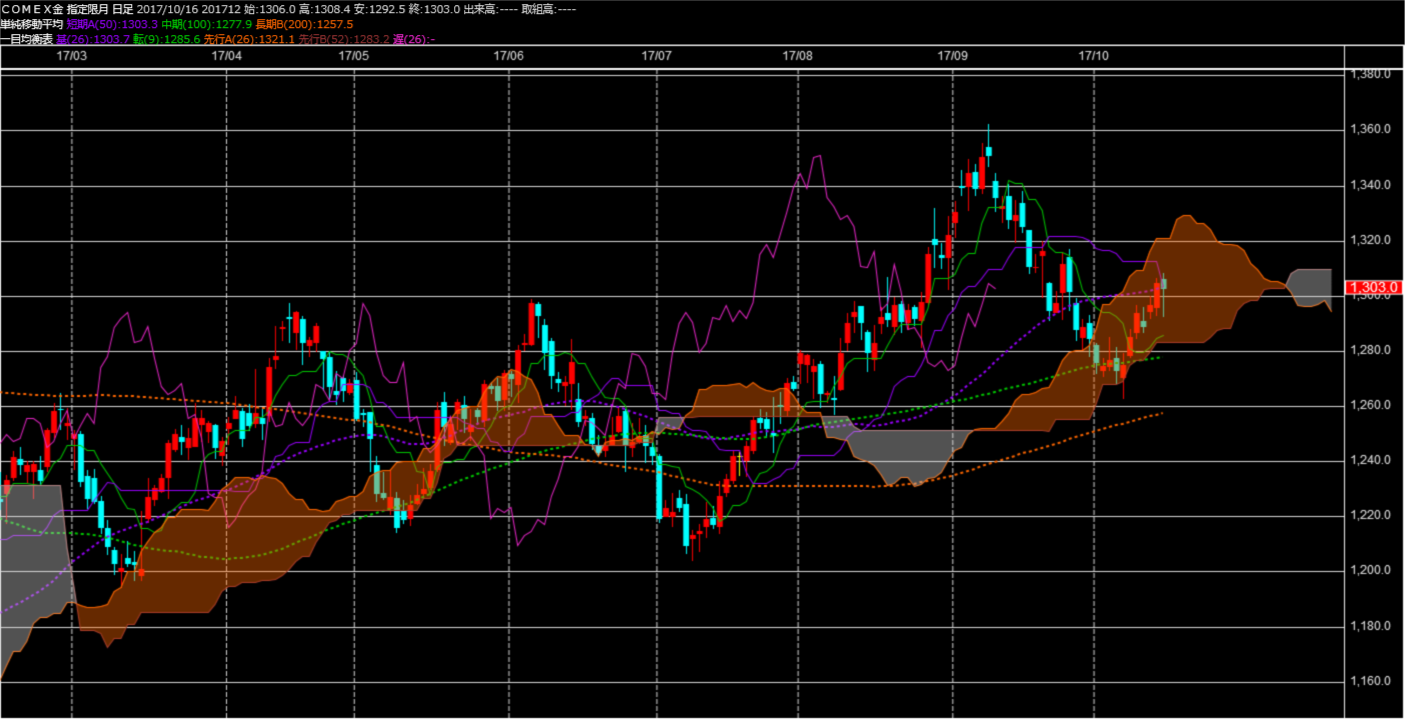Click the contract month 201712
This screenshot has width=1405, height=719.
coord(221,8)
